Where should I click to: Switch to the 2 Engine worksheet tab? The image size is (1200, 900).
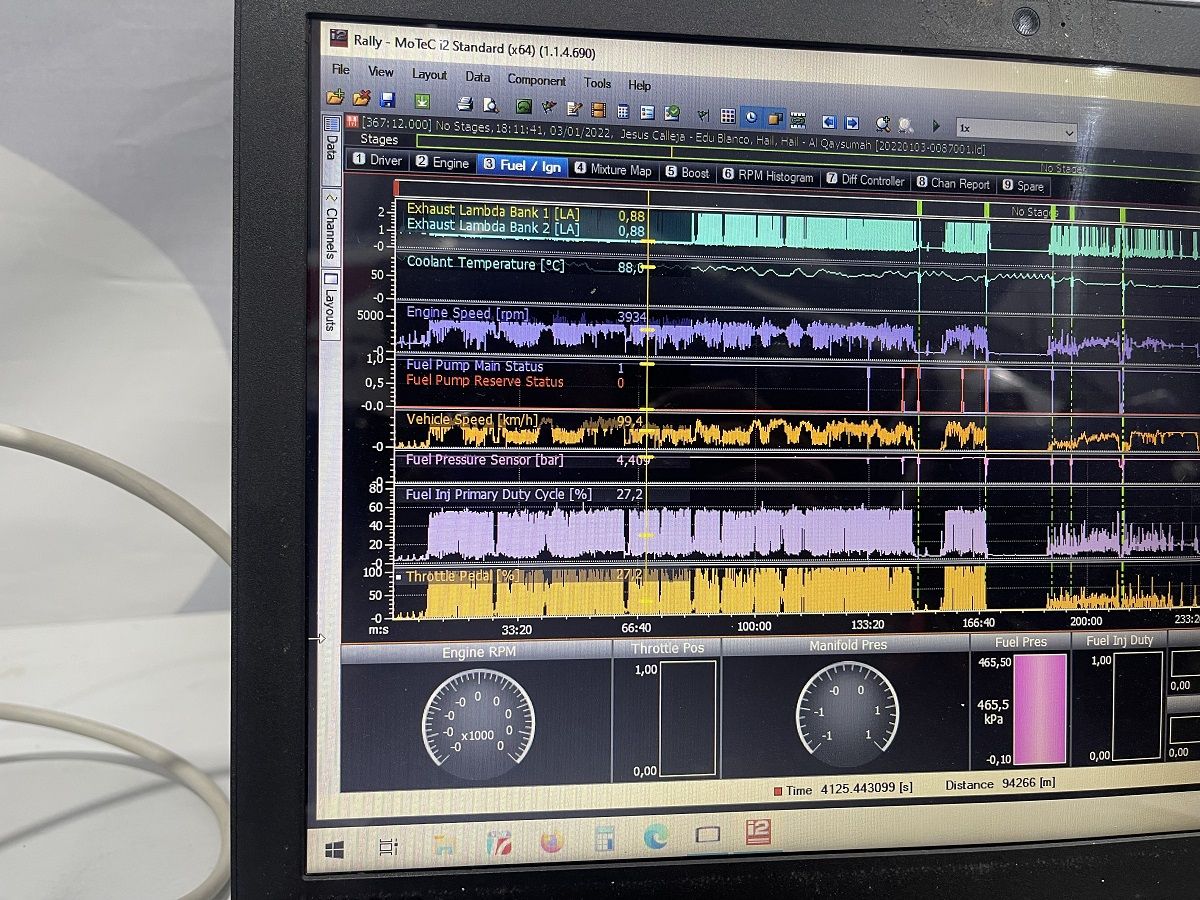[x=442, y=163]
